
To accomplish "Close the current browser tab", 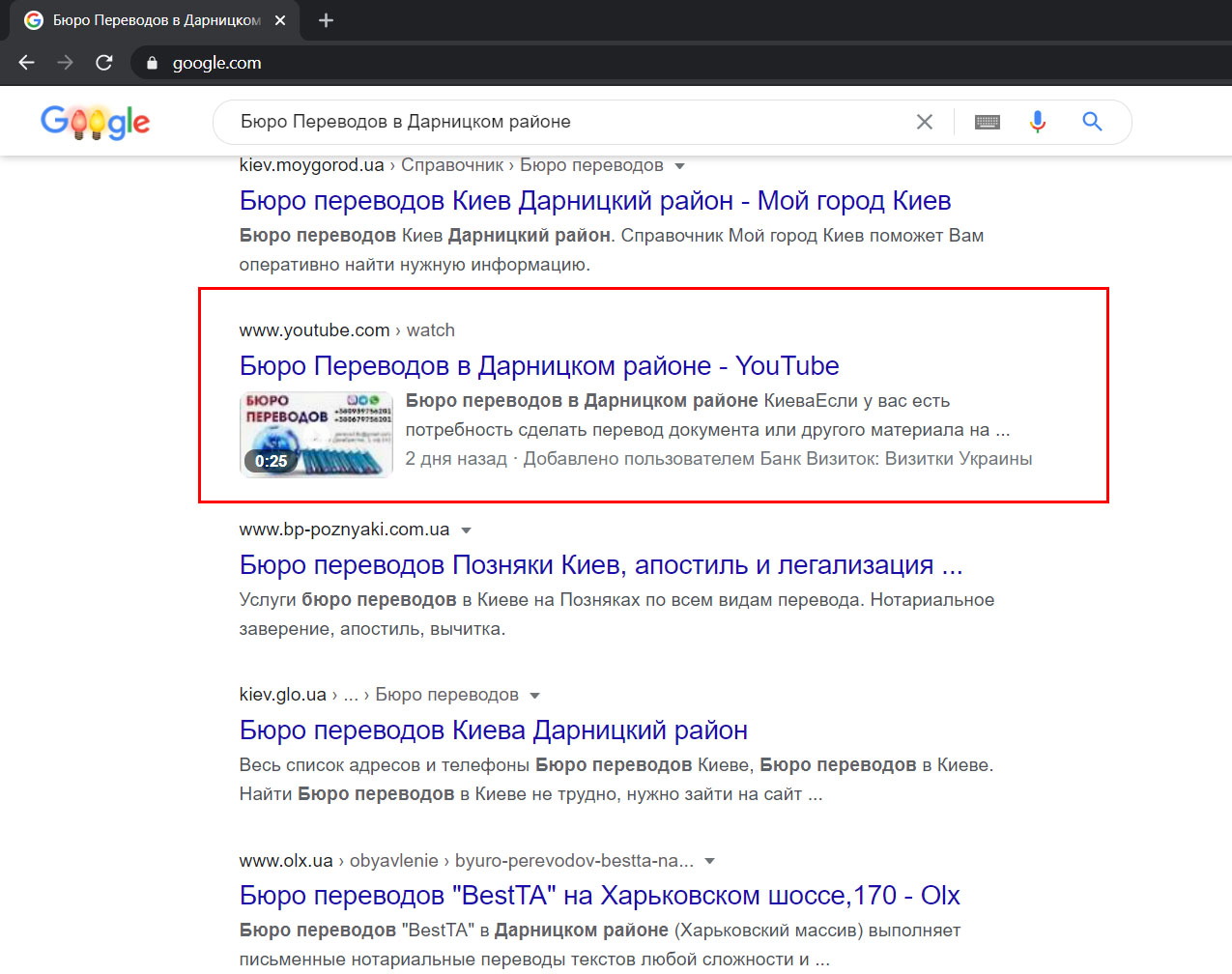I will coord(280,20).
